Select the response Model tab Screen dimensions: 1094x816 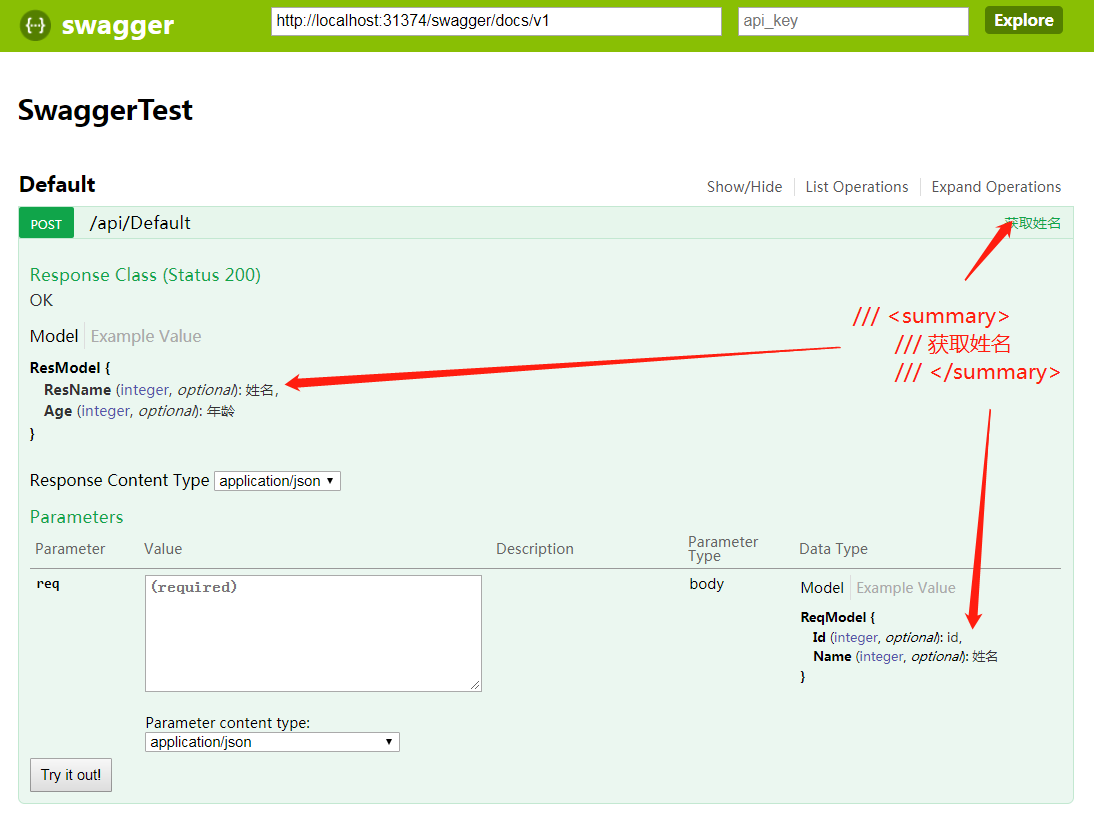point(54,336)
